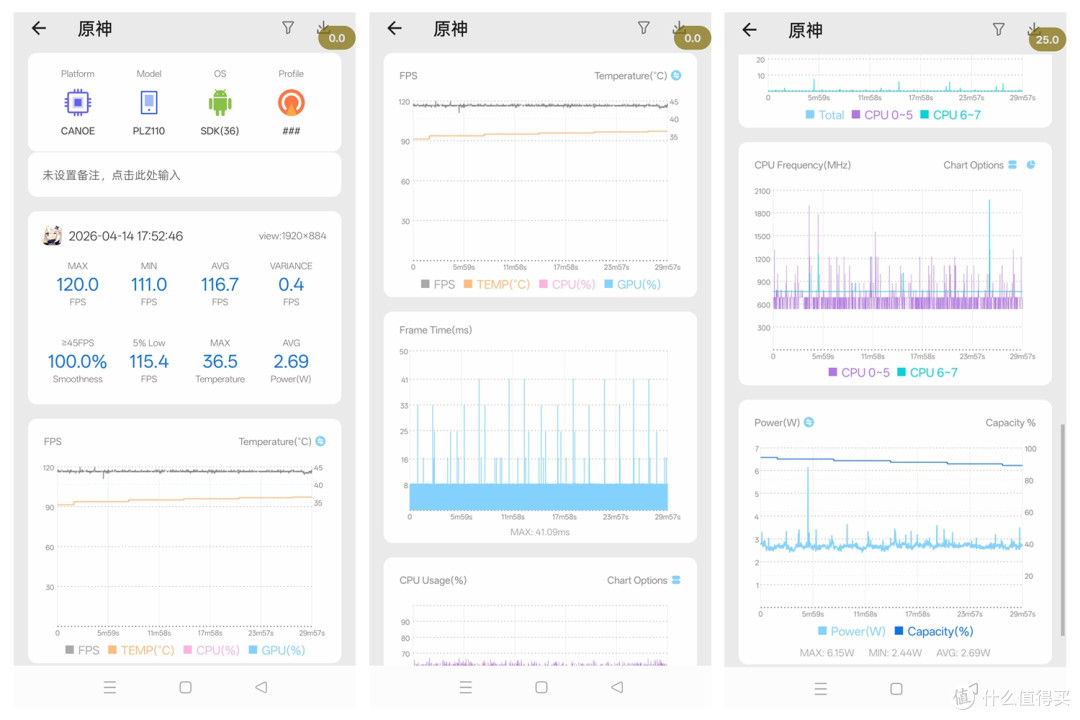
Task: Tap recents menu button on middle navigation bar
Action: coord(466,687)
